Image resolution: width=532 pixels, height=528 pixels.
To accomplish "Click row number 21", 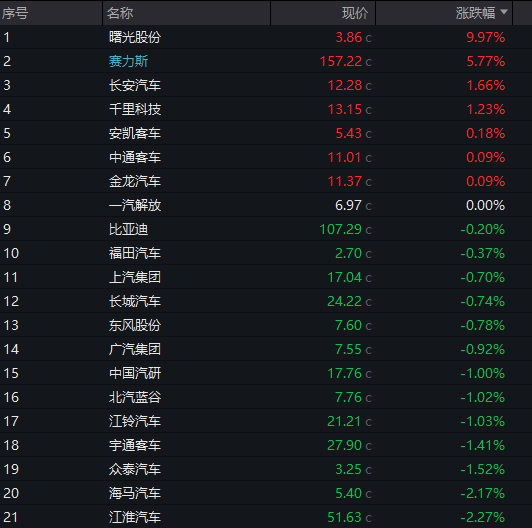I will 11,517.
